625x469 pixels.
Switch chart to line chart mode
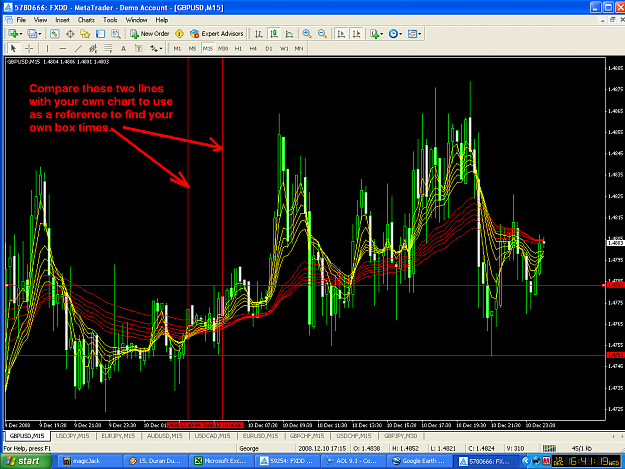pyautogui.click(x=289, y=34)
